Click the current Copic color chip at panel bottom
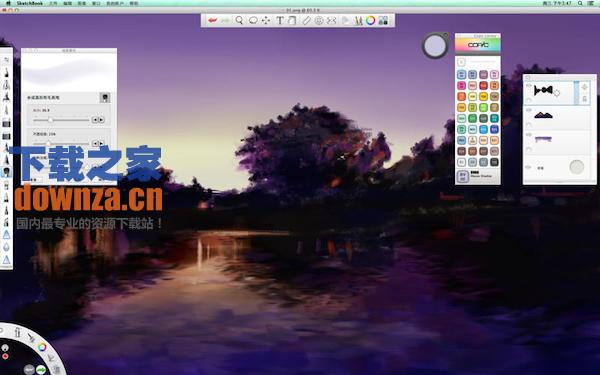Viewport: 600px width, 375px height. (x=463, y=176)
